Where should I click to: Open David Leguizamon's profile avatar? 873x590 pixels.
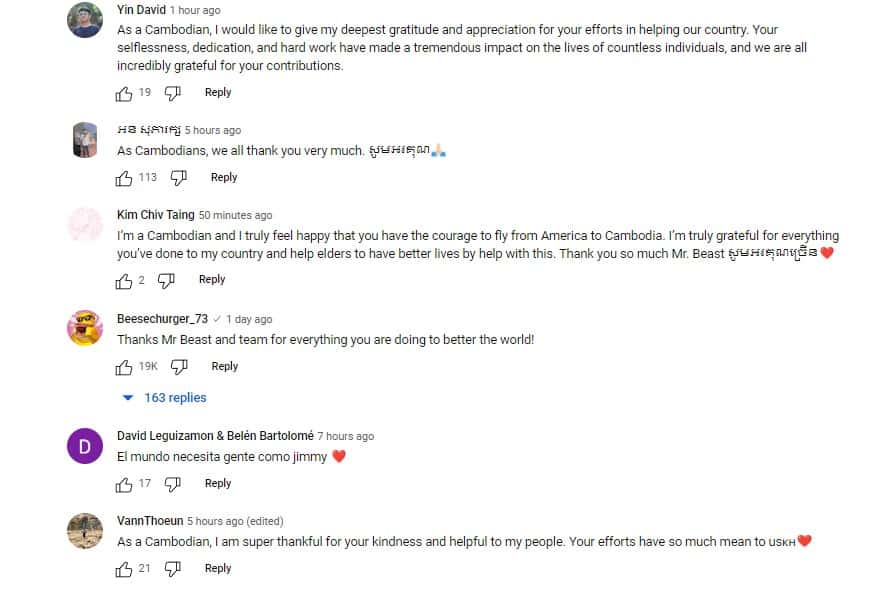pyautogui.click(x=84, y=446)
